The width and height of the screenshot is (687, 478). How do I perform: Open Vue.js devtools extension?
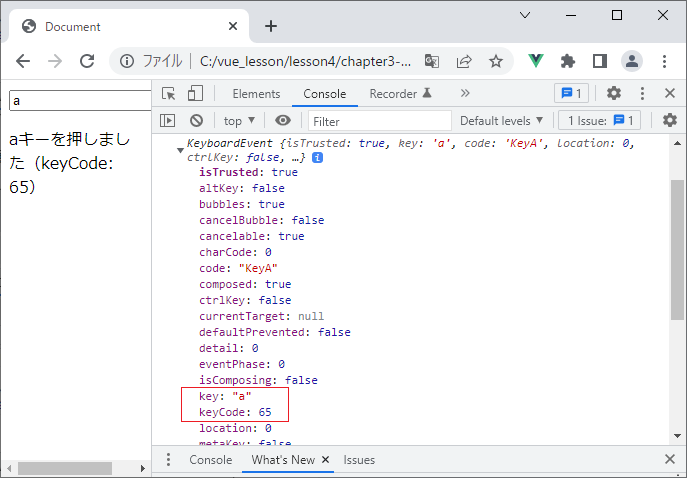tap(536, 61)
